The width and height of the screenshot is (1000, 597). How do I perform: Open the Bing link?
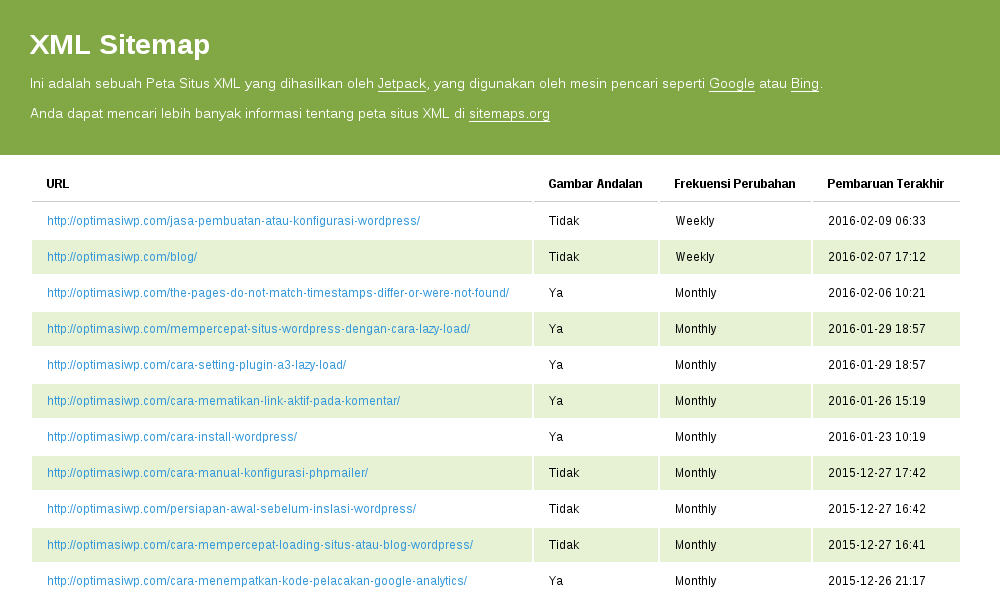click(x=805, y=84)
